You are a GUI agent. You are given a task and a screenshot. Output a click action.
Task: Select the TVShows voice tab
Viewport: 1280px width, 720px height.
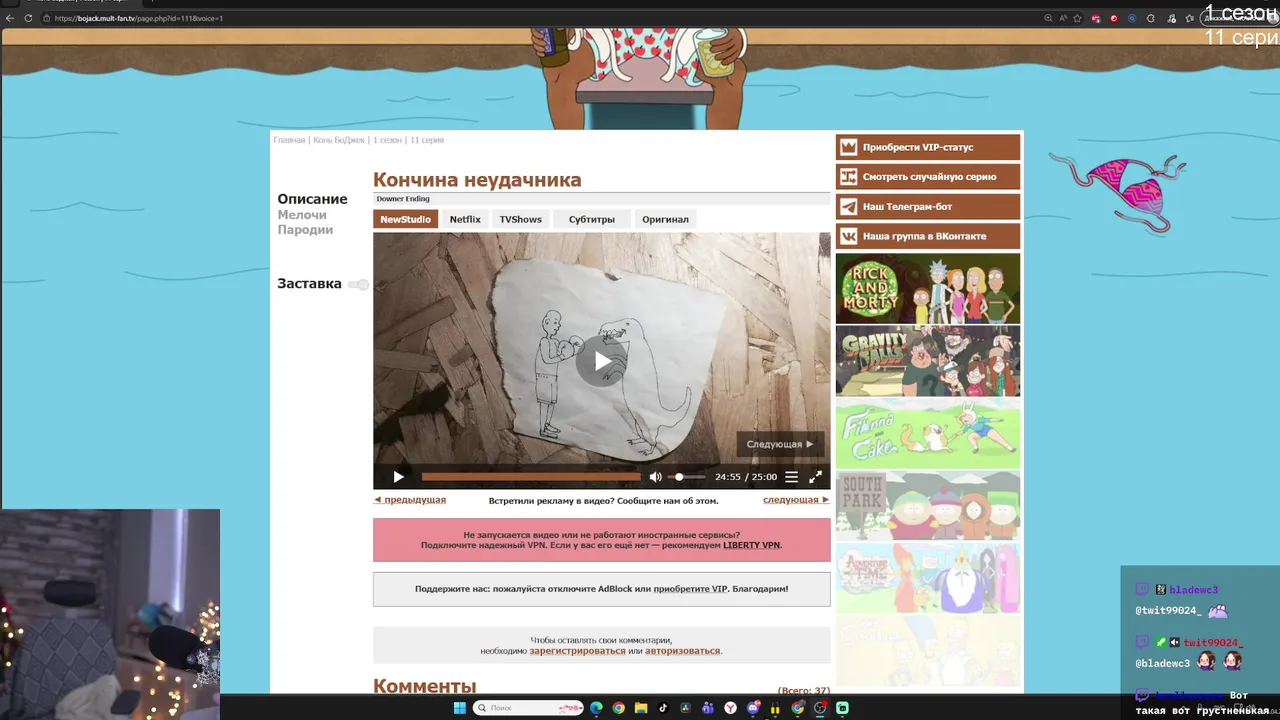(521, 219)
